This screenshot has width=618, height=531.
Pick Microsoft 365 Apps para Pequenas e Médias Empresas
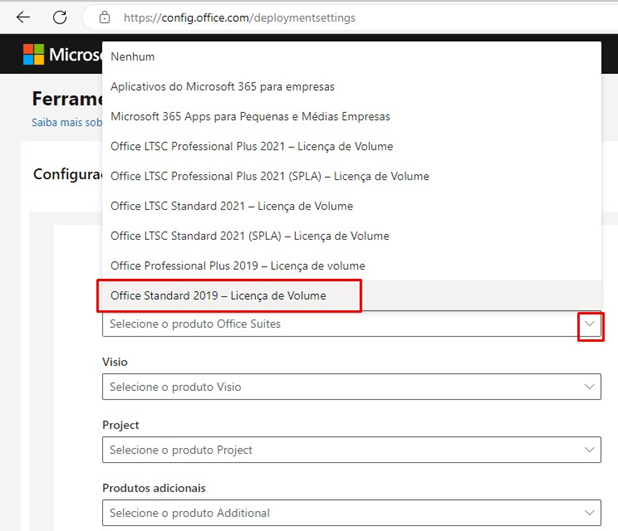coord(352,117)
